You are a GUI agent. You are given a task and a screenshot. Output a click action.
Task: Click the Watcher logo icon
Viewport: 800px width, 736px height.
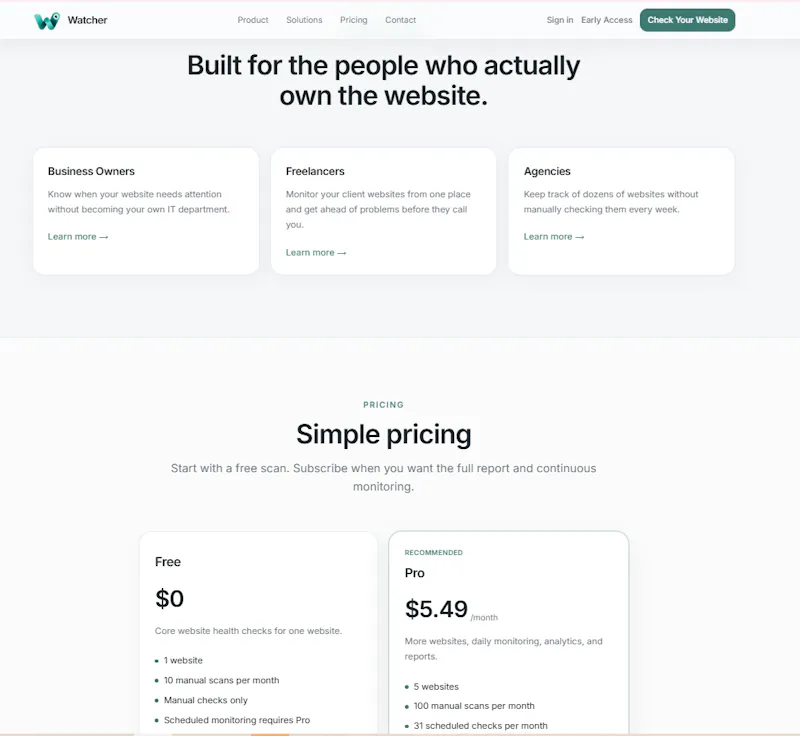[x=47, y=20]
